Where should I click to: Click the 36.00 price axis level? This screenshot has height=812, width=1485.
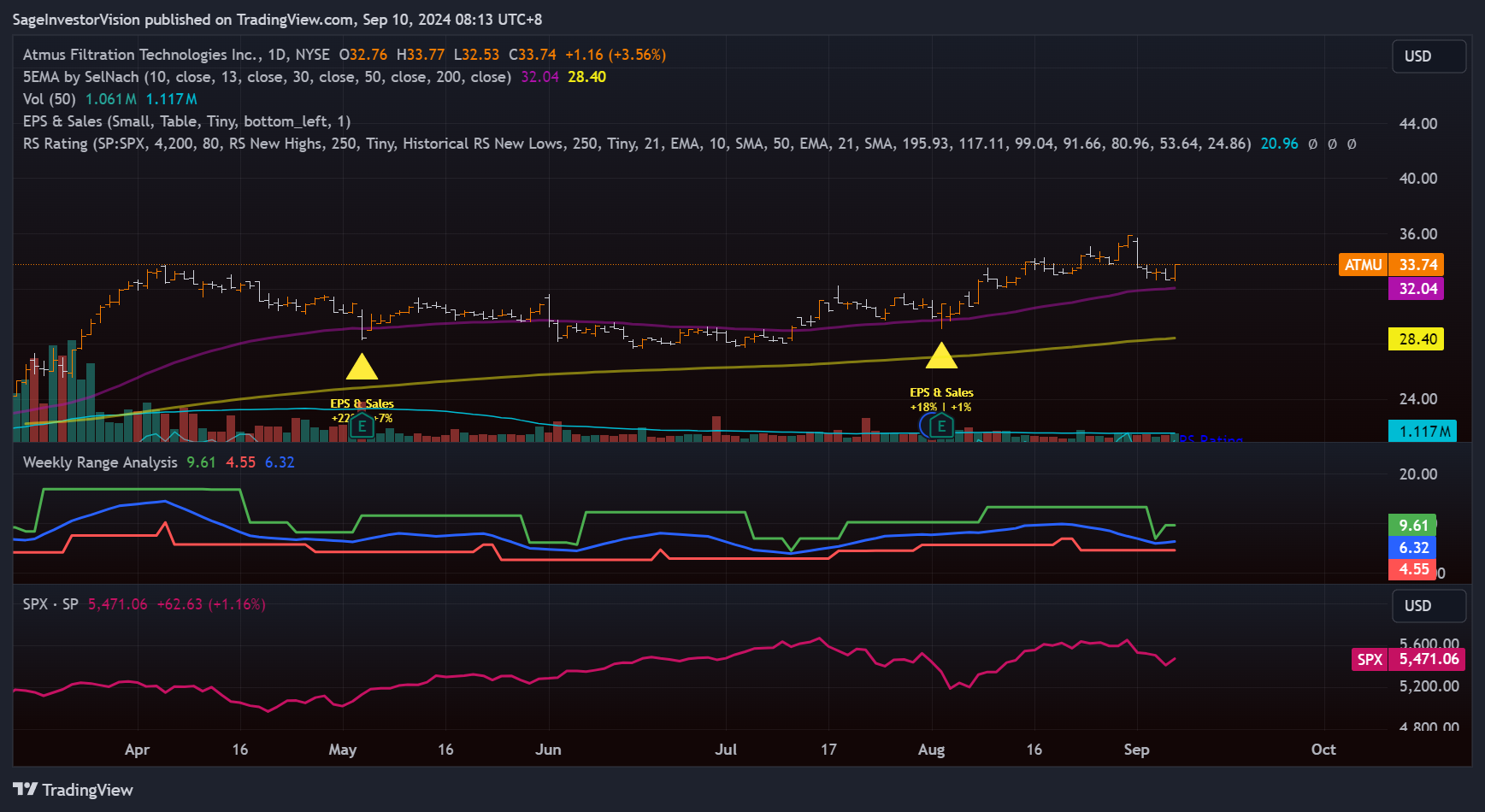point(1418,234)
